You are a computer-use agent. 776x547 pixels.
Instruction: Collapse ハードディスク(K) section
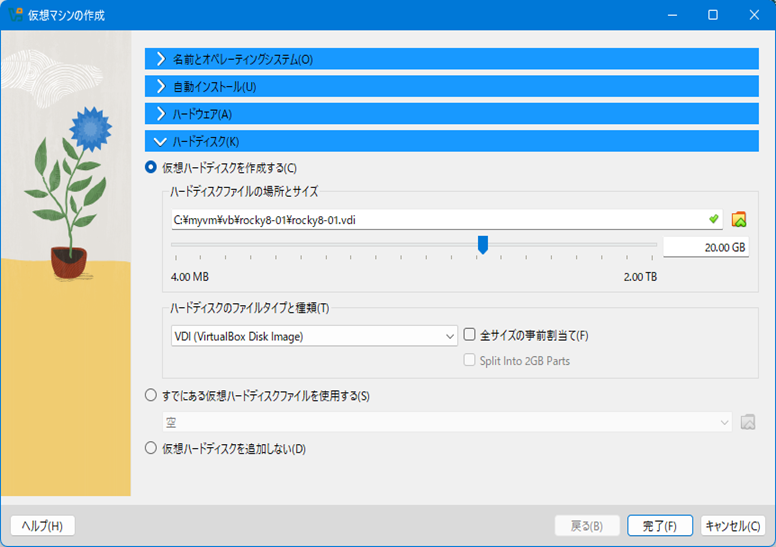tap(451, 142)
